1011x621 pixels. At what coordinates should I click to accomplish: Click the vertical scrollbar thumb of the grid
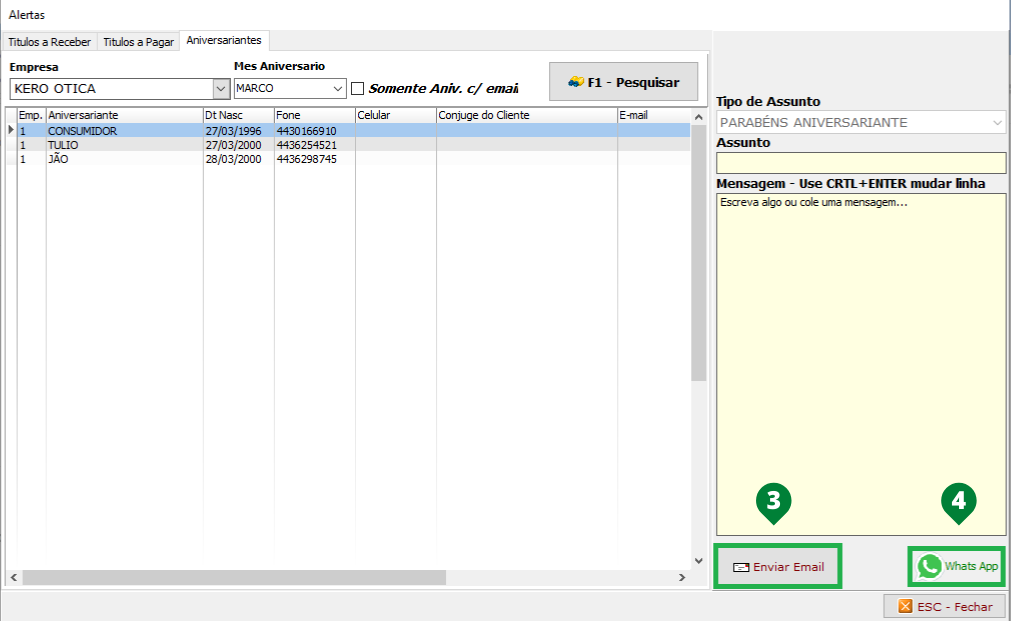tap(698, 253)
